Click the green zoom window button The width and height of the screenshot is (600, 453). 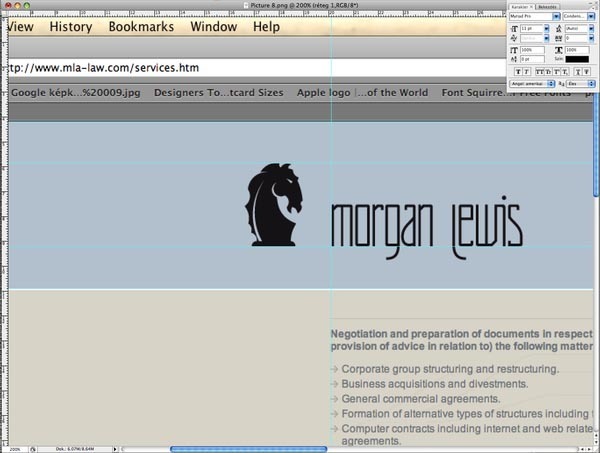tap(27, 5)
